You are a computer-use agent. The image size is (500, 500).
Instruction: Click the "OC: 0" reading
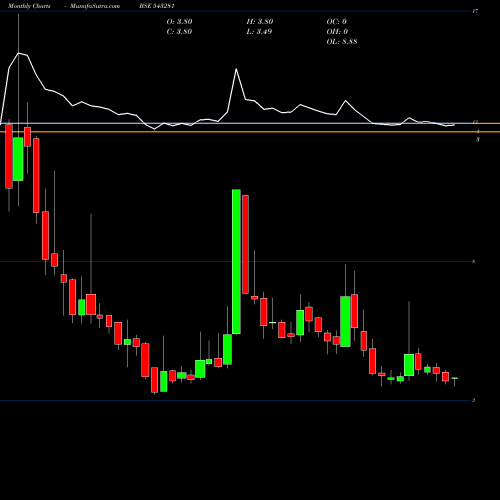click(337, 22)
